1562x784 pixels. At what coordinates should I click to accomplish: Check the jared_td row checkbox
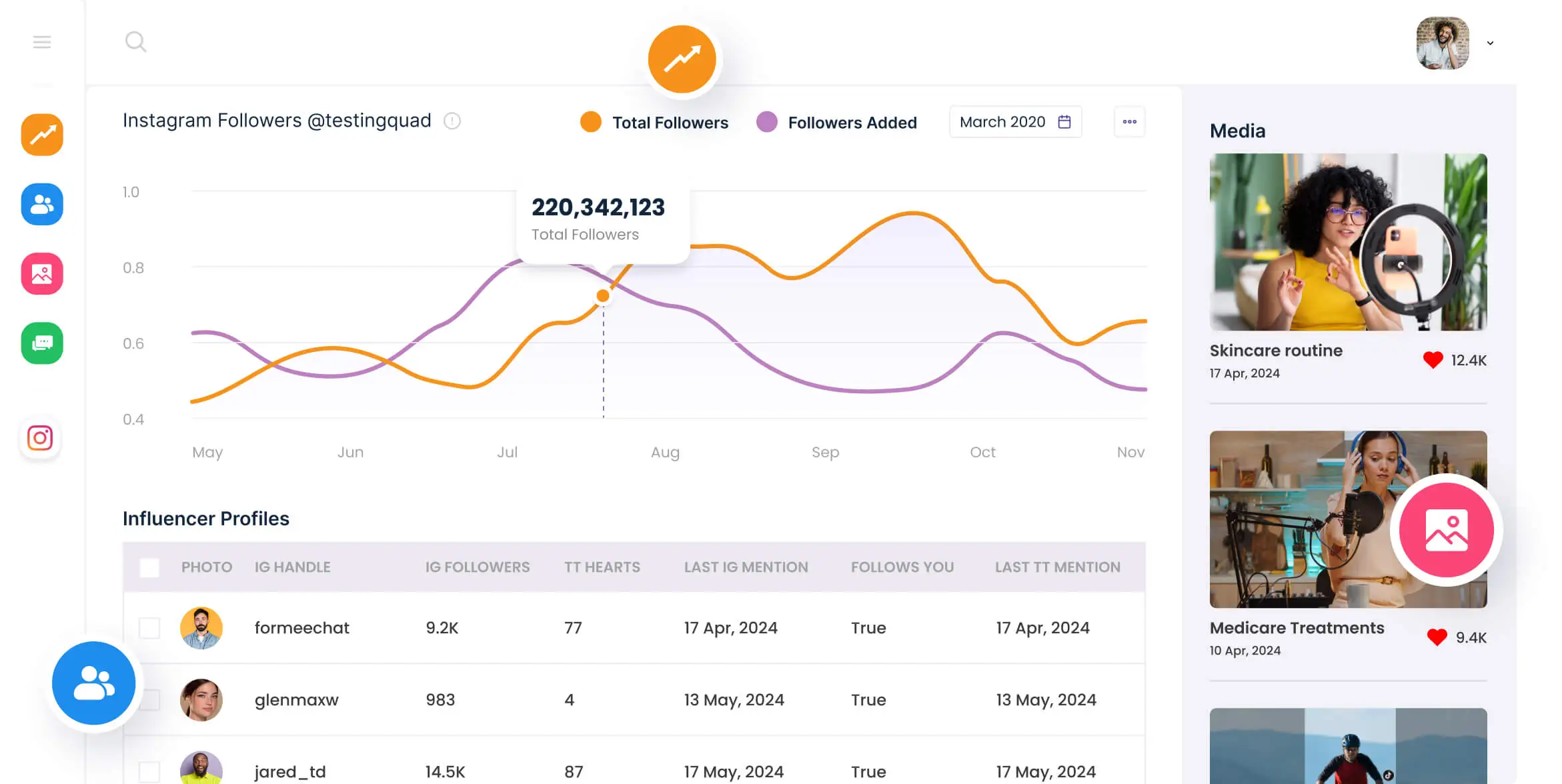click(x=149, y=771)
